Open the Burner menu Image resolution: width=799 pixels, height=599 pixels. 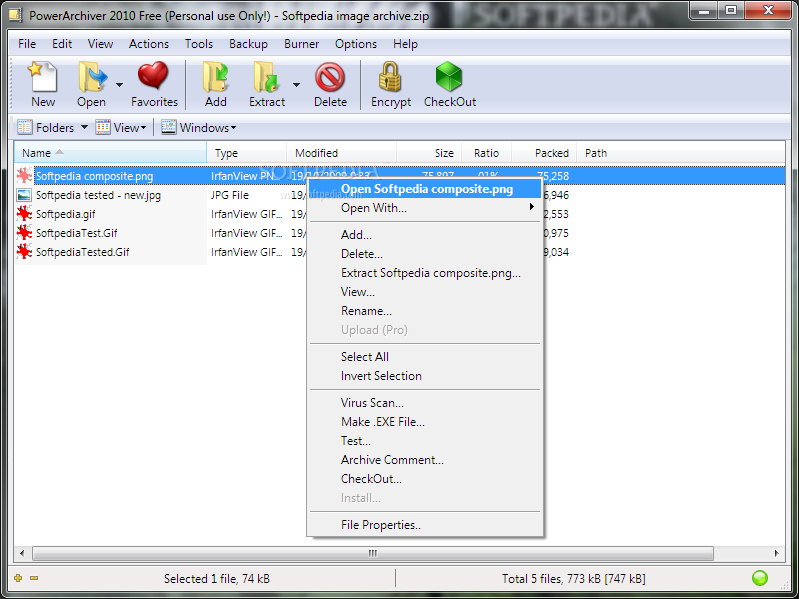pos(302,44)
